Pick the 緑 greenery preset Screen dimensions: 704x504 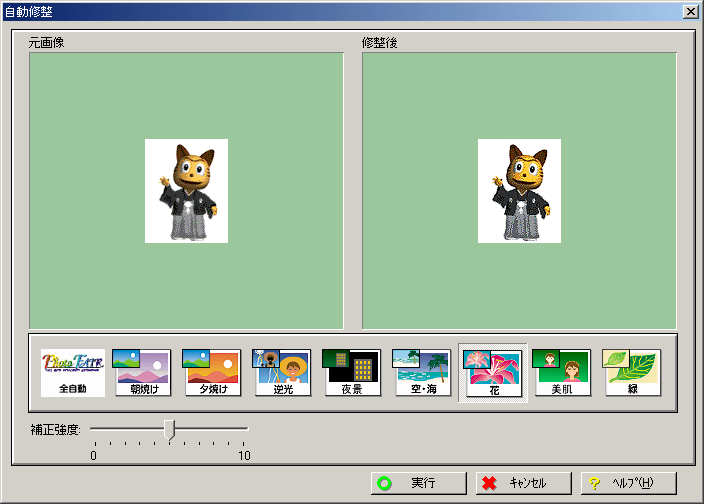632,373
